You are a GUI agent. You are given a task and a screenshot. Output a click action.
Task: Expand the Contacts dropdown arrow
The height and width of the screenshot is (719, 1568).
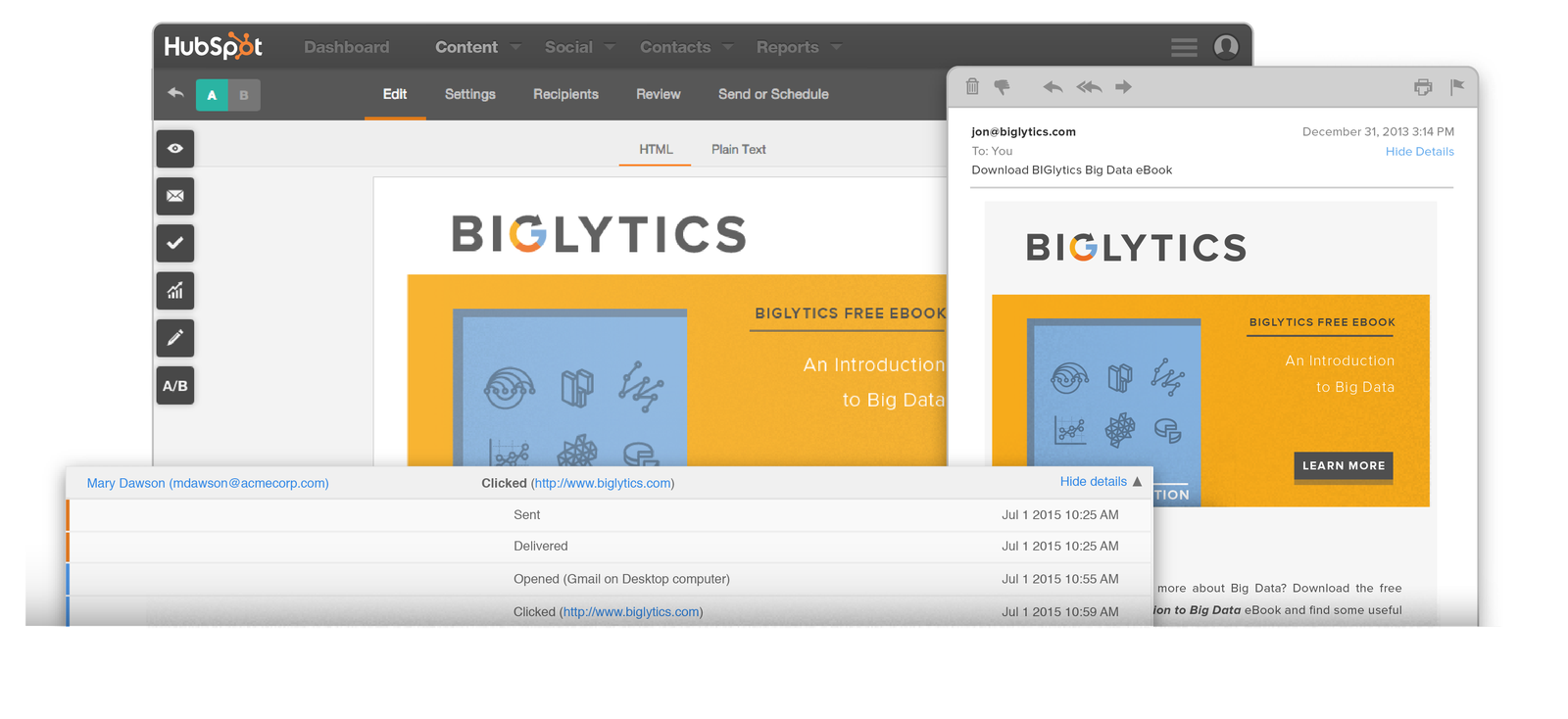point(727,47)
